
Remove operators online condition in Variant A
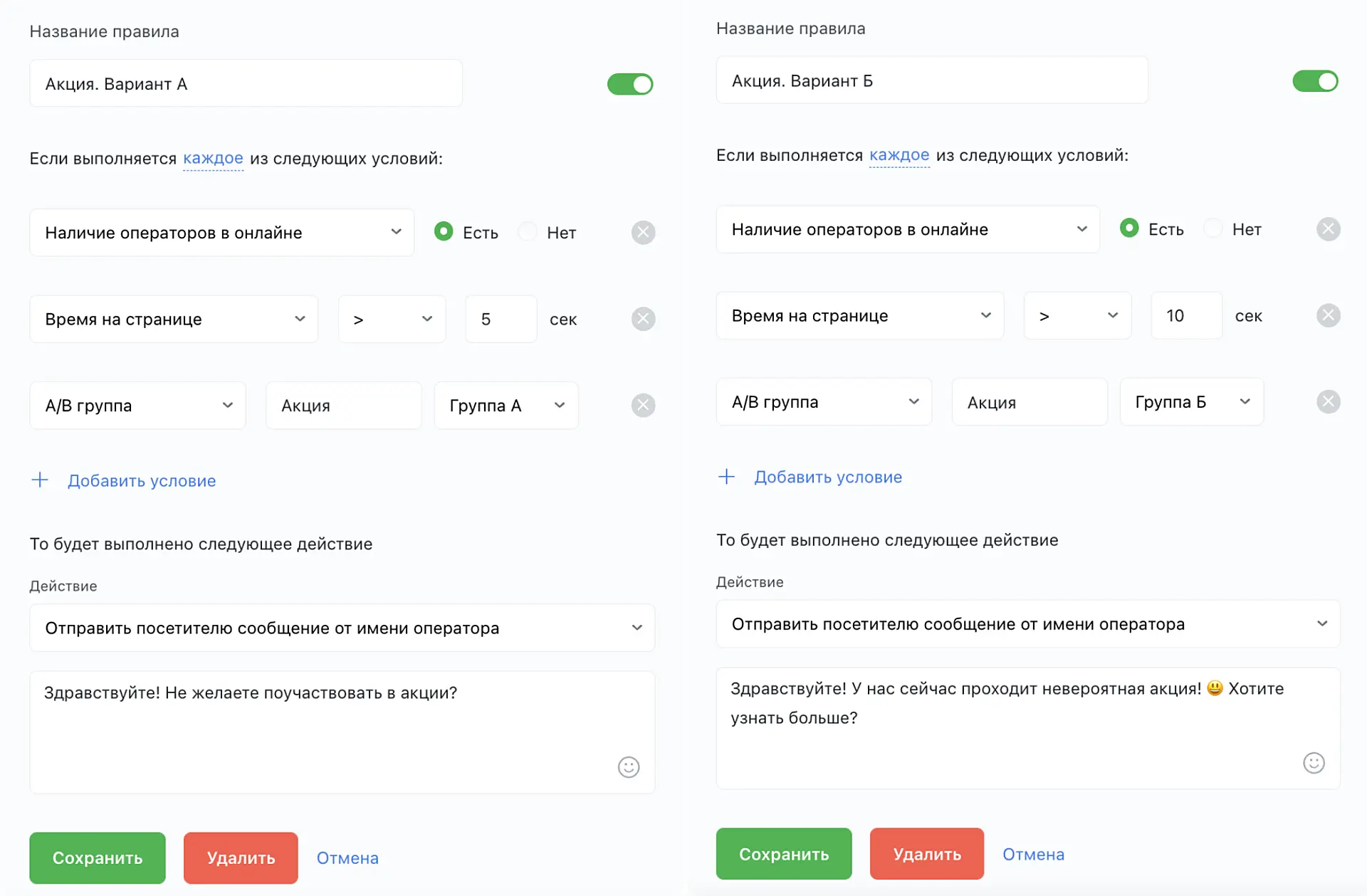[x=643, y=233]
